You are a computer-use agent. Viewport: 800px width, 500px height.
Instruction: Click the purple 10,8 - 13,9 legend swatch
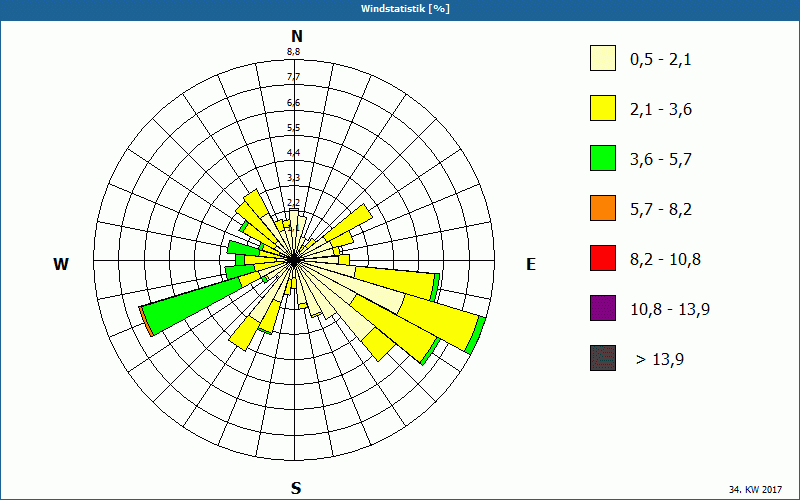(603, 308)
